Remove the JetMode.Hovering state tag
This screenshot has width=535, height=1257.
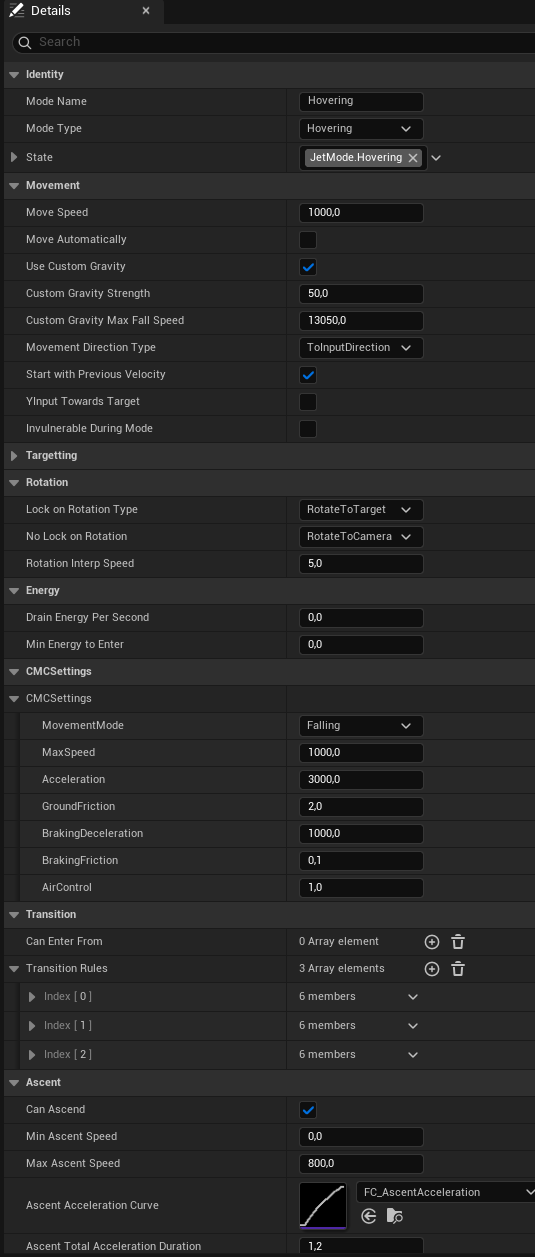click(413, 158)
